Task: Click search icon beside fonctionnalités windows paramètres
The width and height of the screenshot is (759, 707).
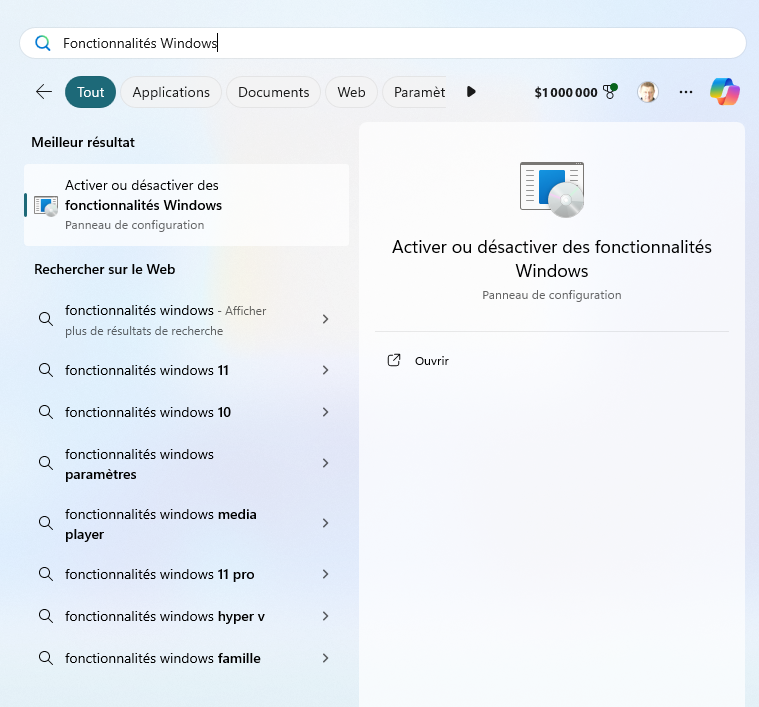Action: pyautogui.click(x=46, y=463)
